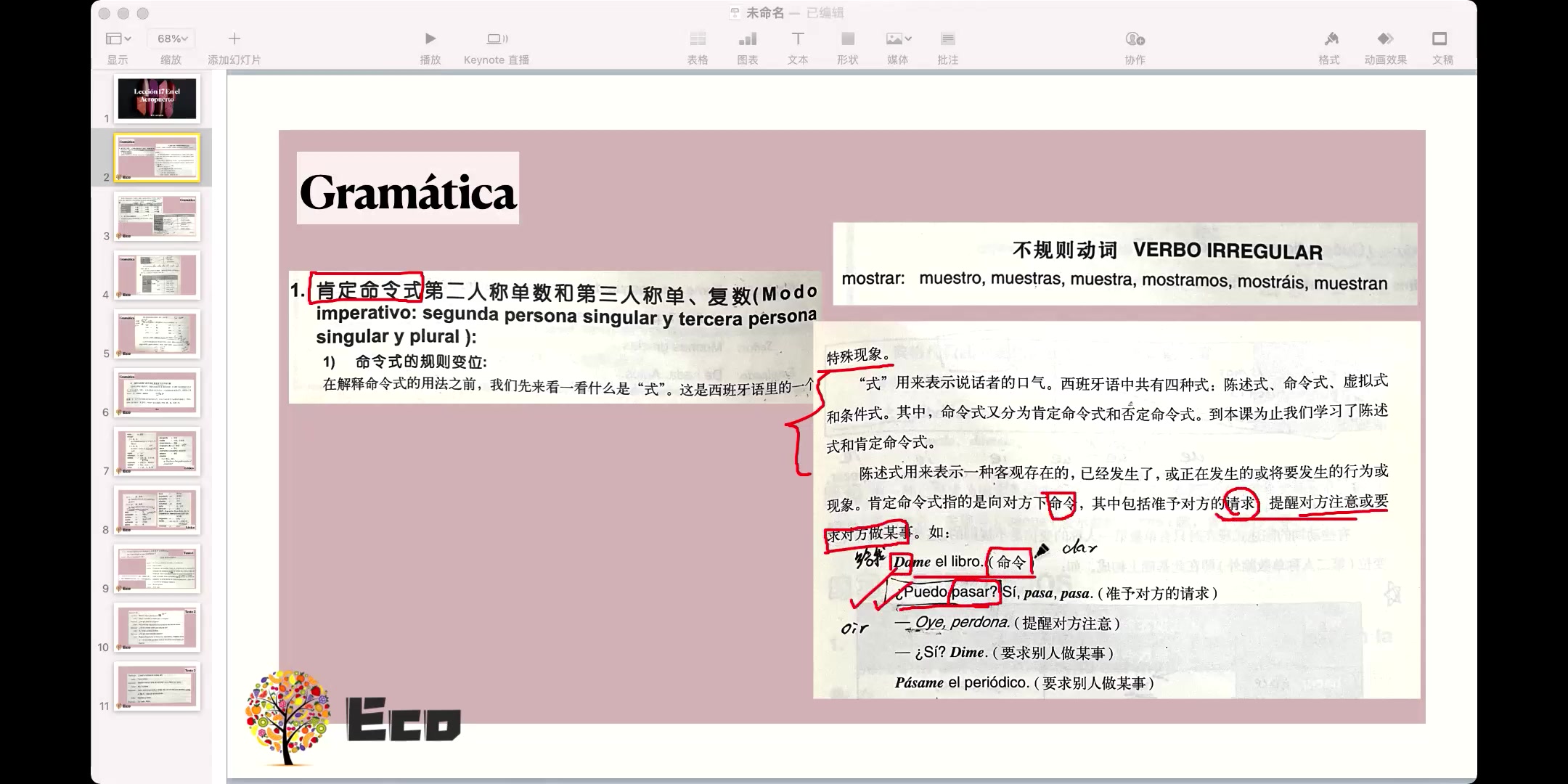Open the Document (文稿) inspector

1440,38
